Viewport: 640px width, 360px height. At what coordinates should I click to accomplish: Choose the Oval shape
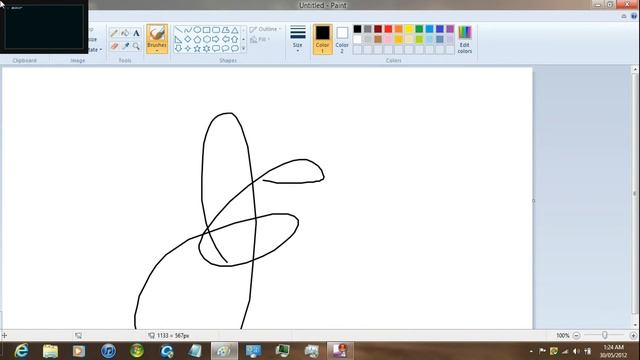(x=197, y=30)
